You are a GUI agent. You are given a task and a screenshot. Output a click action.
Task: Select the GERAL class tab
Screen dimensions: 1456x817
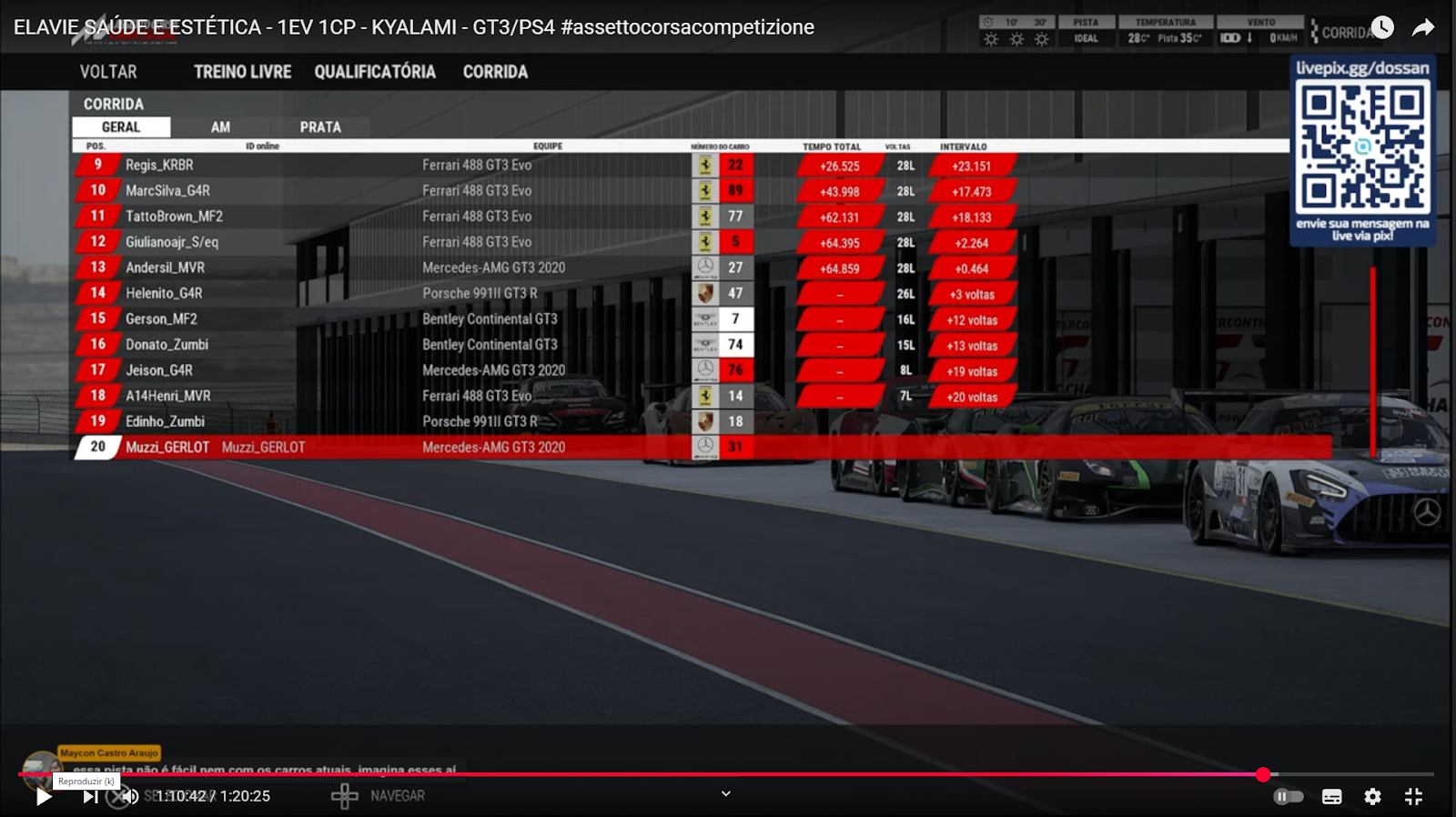tap(121, 127)
